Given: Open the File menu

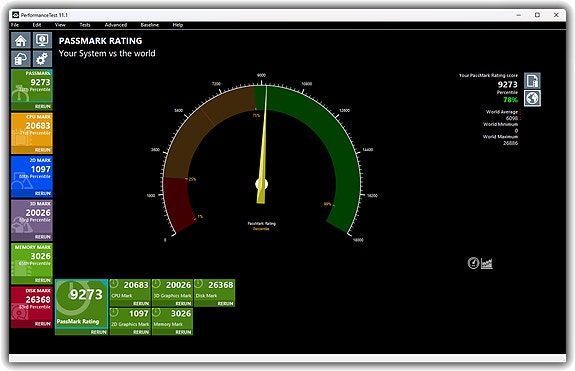Looking at the screenshot, I should (15, 25).
